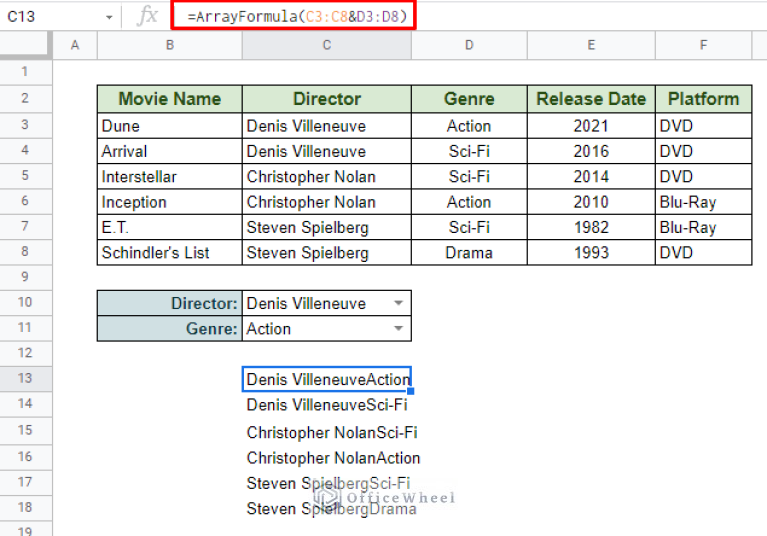Select the row 13 header
The height and width of the screenshot is (536, 767).
tap(25, 379)
